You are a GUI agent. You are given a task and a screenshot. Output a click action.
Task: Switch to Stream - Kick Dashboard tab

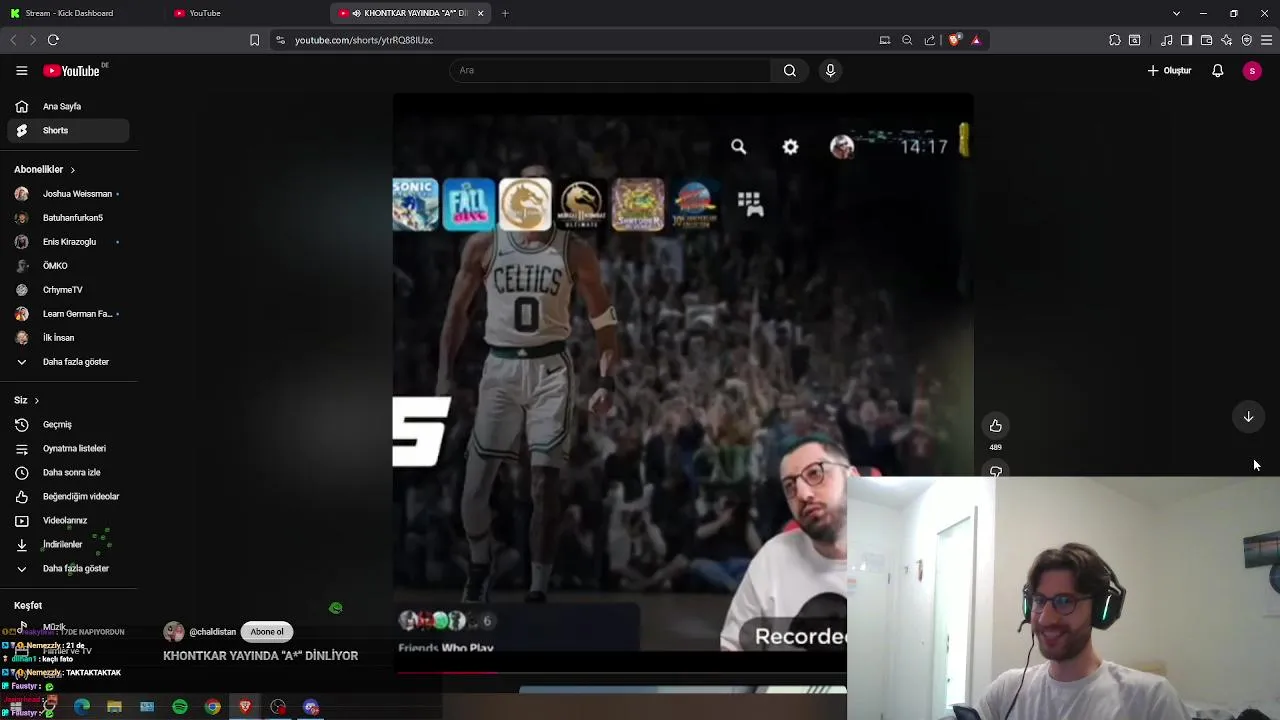[80, 13]
